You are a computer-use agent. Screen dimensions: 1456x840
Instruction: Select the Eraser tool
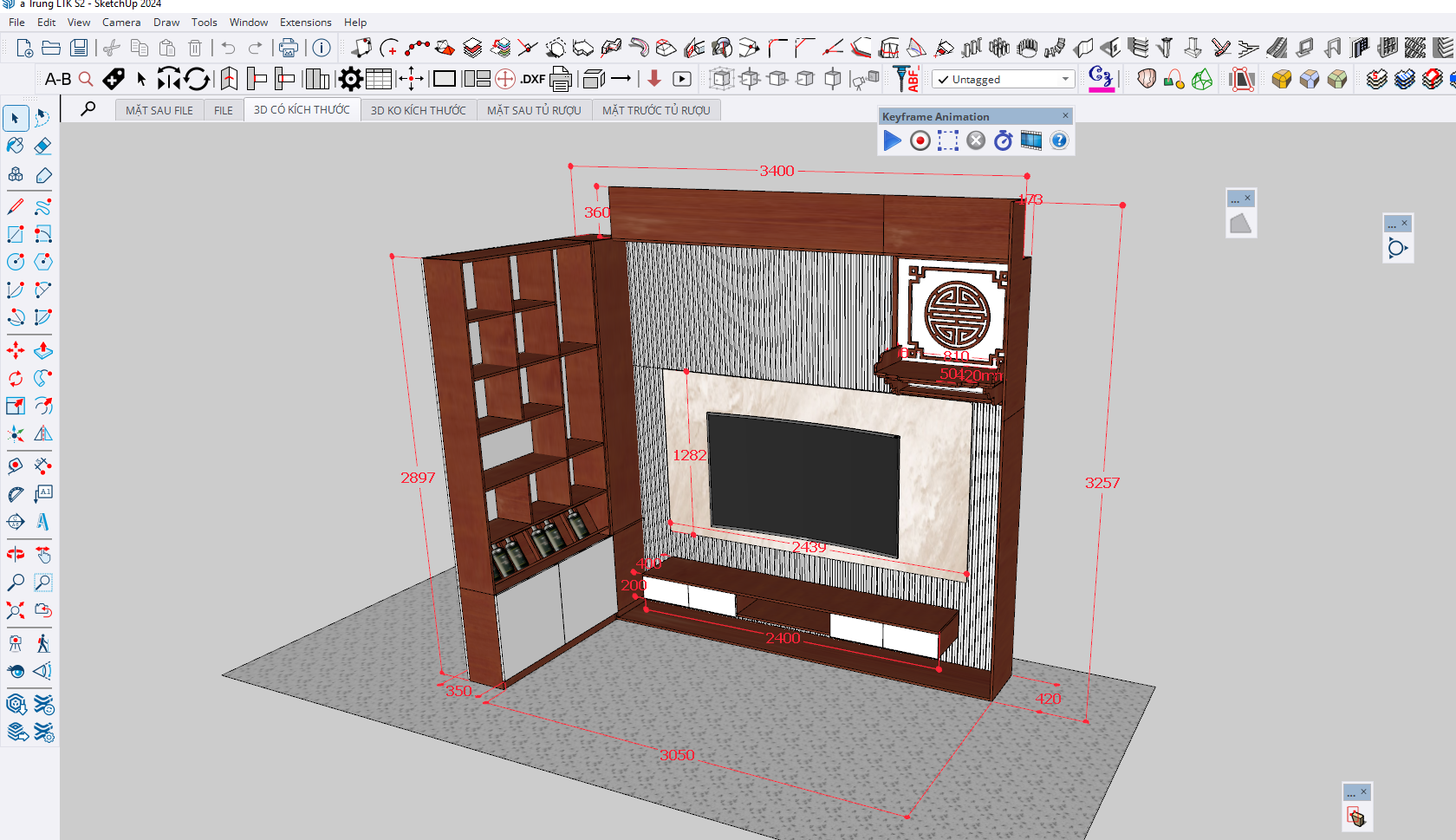pyautogui.click(x=42, y=146)
